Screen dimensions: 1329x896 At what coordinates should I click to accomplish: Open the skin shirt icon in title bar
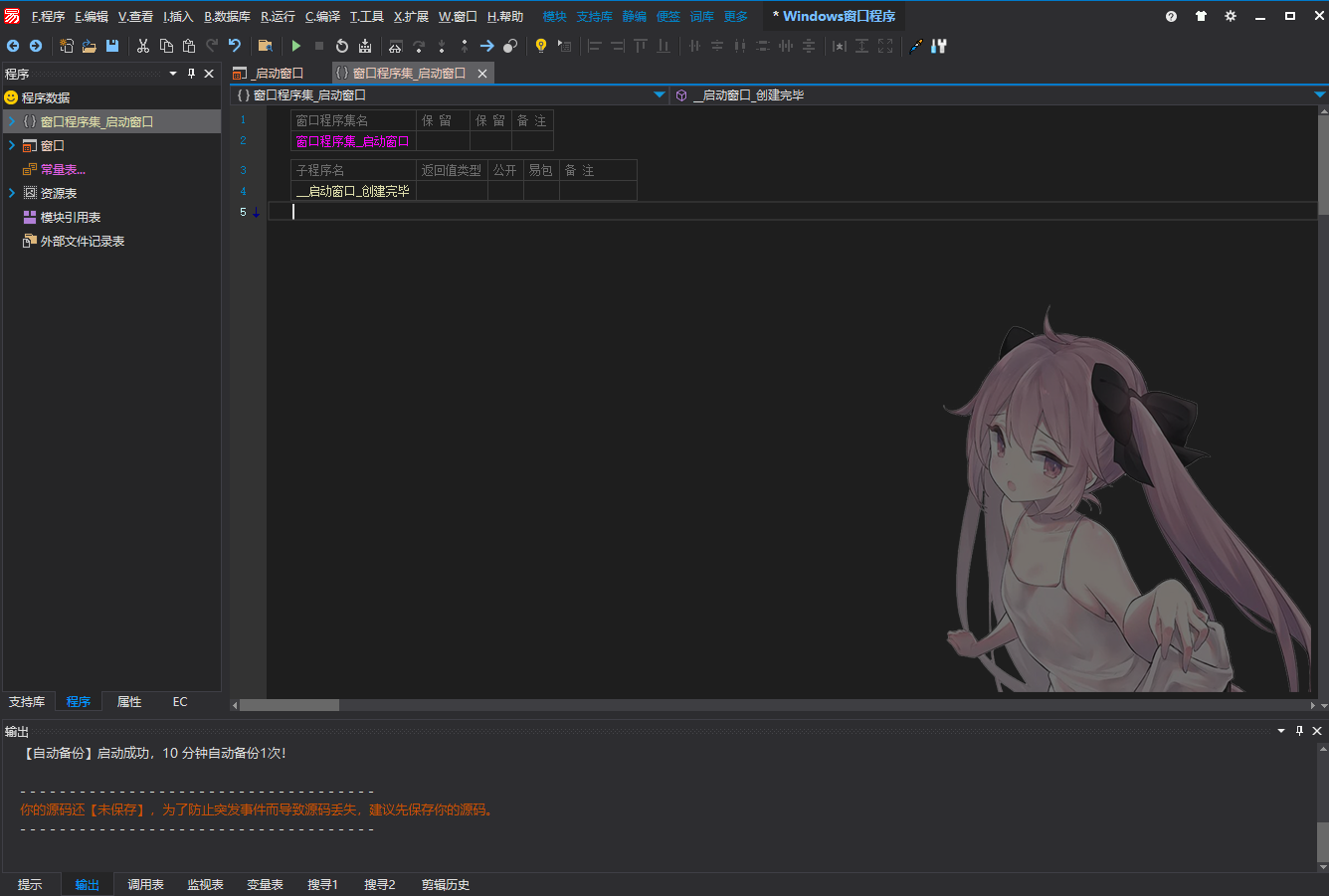tap(1201, 16)
